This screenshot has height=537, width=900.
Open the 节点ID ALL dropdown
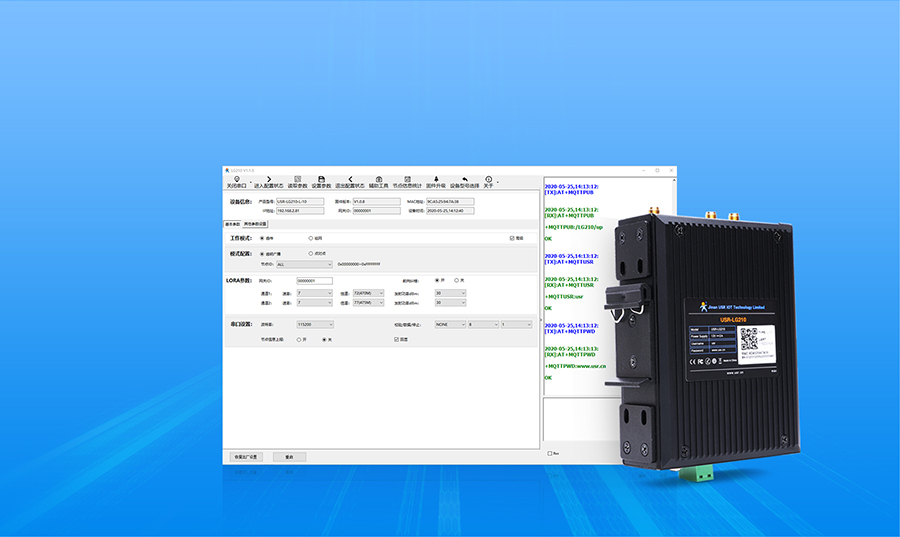pyautogui.click(x=304, y=265)
